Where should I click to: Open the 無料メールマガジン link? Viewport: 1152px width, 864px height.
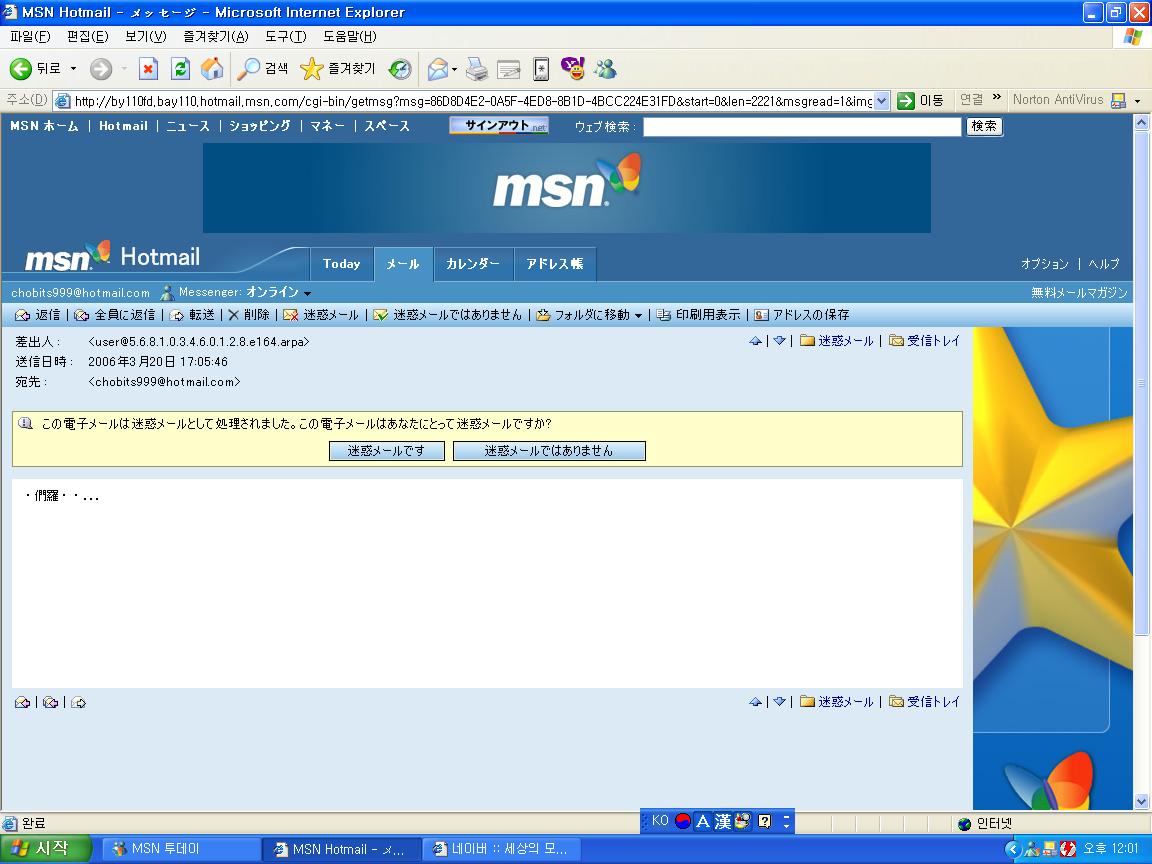[1079, 292]
